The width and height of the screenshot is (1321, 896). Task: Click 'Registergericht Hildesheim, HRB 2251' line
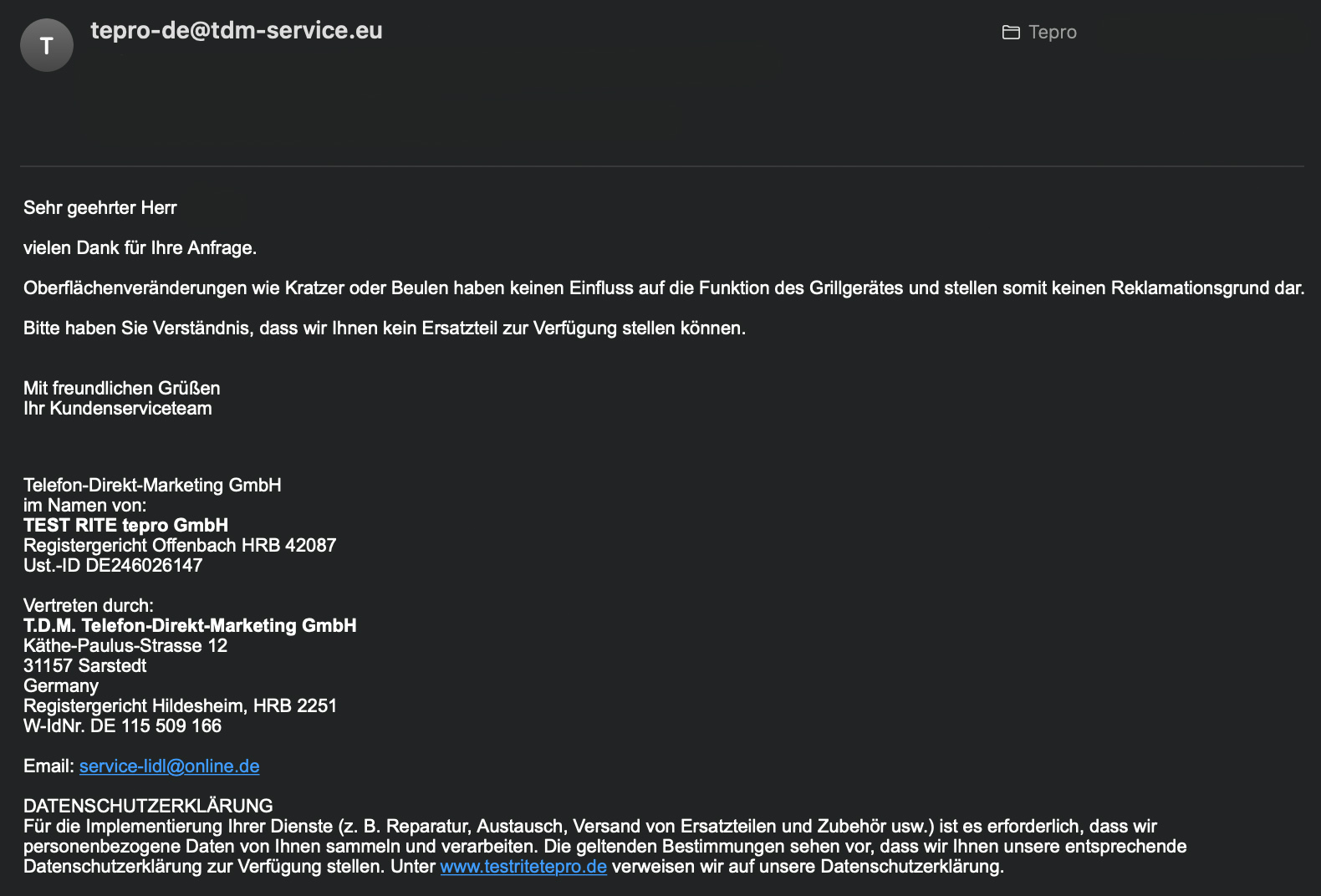tap(180, 705)
